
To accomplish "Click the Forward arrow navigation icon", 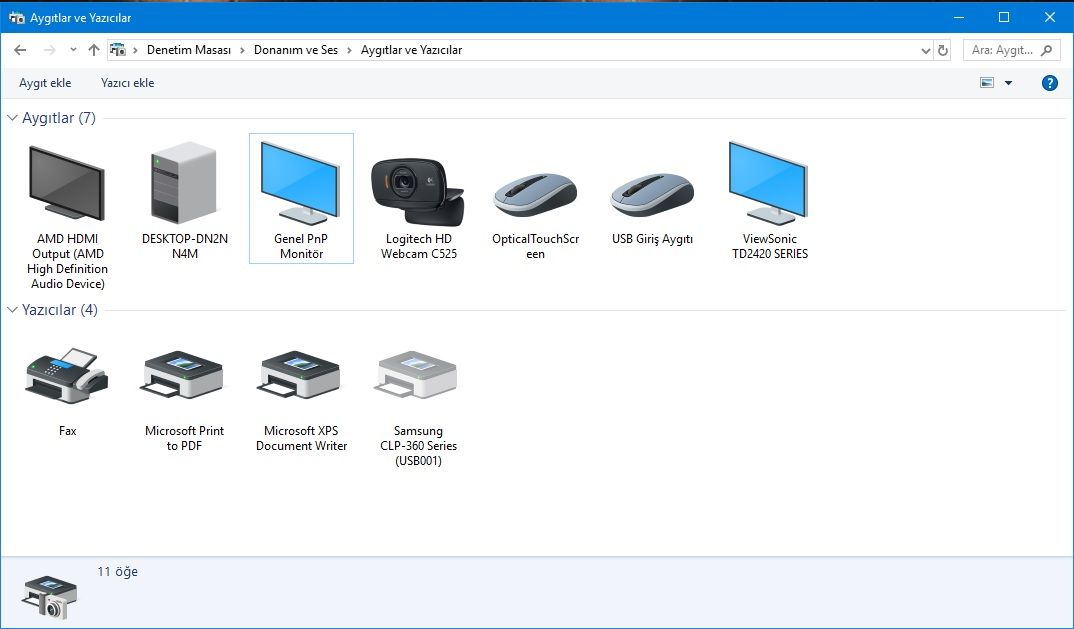I will (x=49, y=50).
